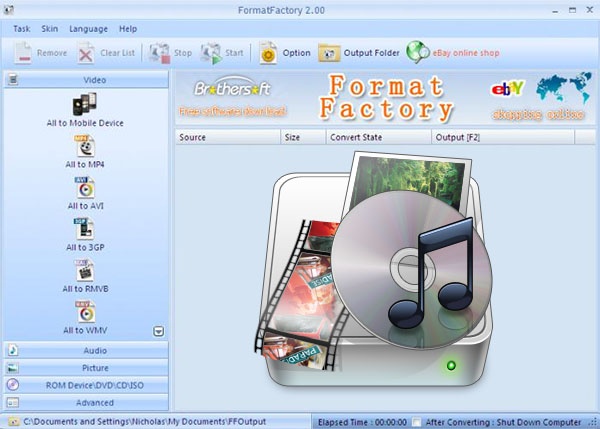Click the Size column header
Image resolution: width=600 pixels, height=429 pixels.
click(303, 137)
